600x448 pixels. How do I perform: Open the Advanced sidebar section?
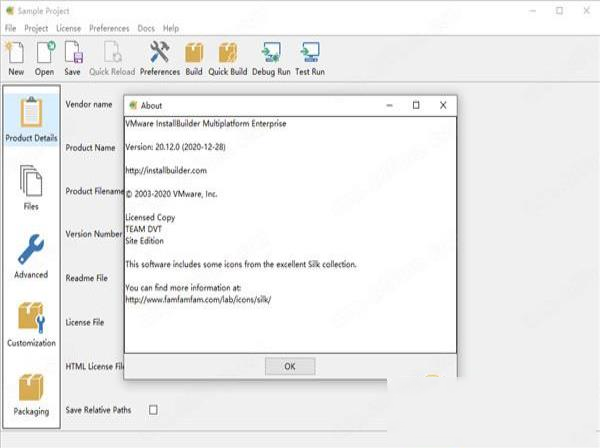click(31, 256)
